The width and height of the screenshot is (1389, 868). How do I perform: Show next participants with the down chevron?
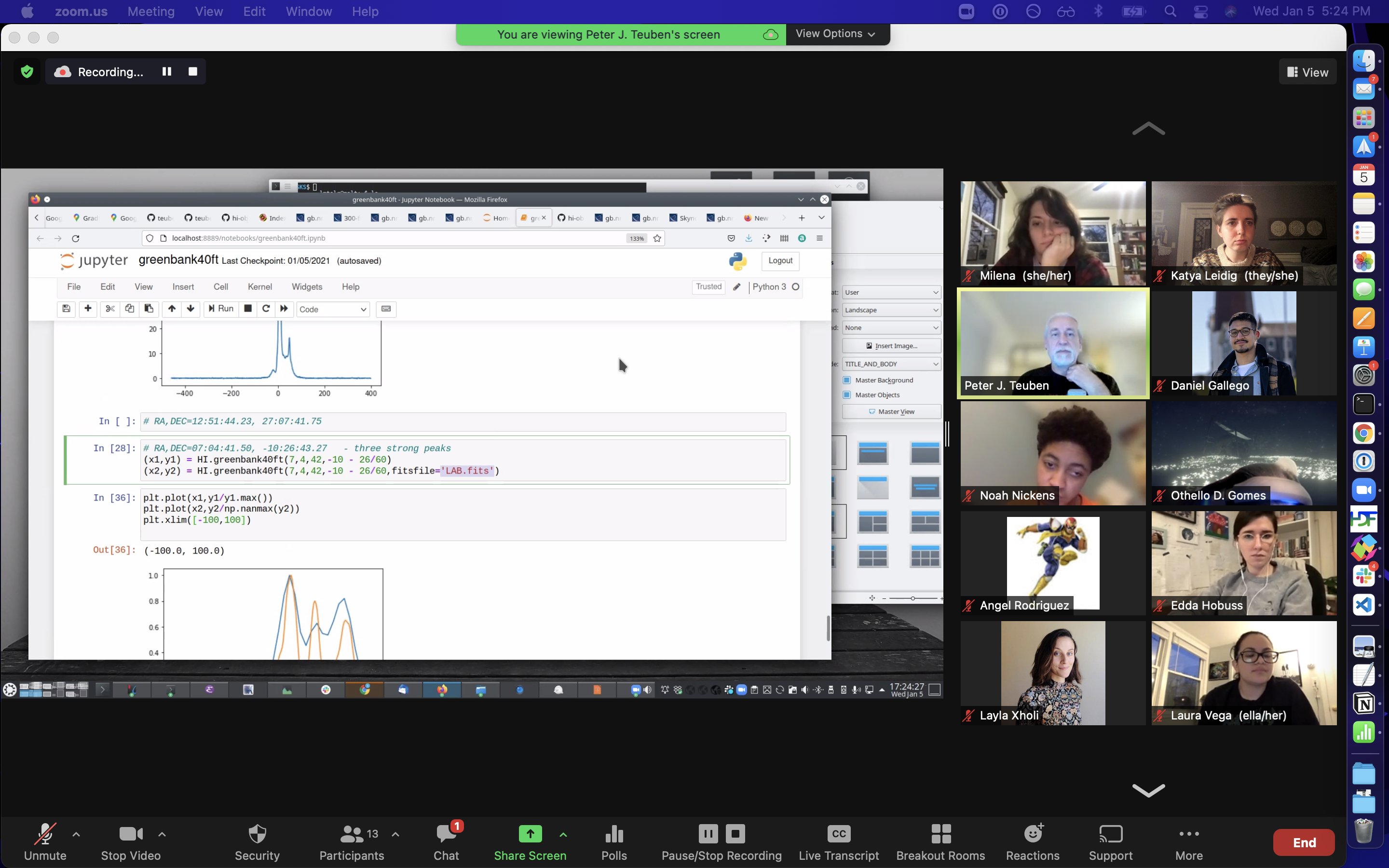[x=1148, y=790]
